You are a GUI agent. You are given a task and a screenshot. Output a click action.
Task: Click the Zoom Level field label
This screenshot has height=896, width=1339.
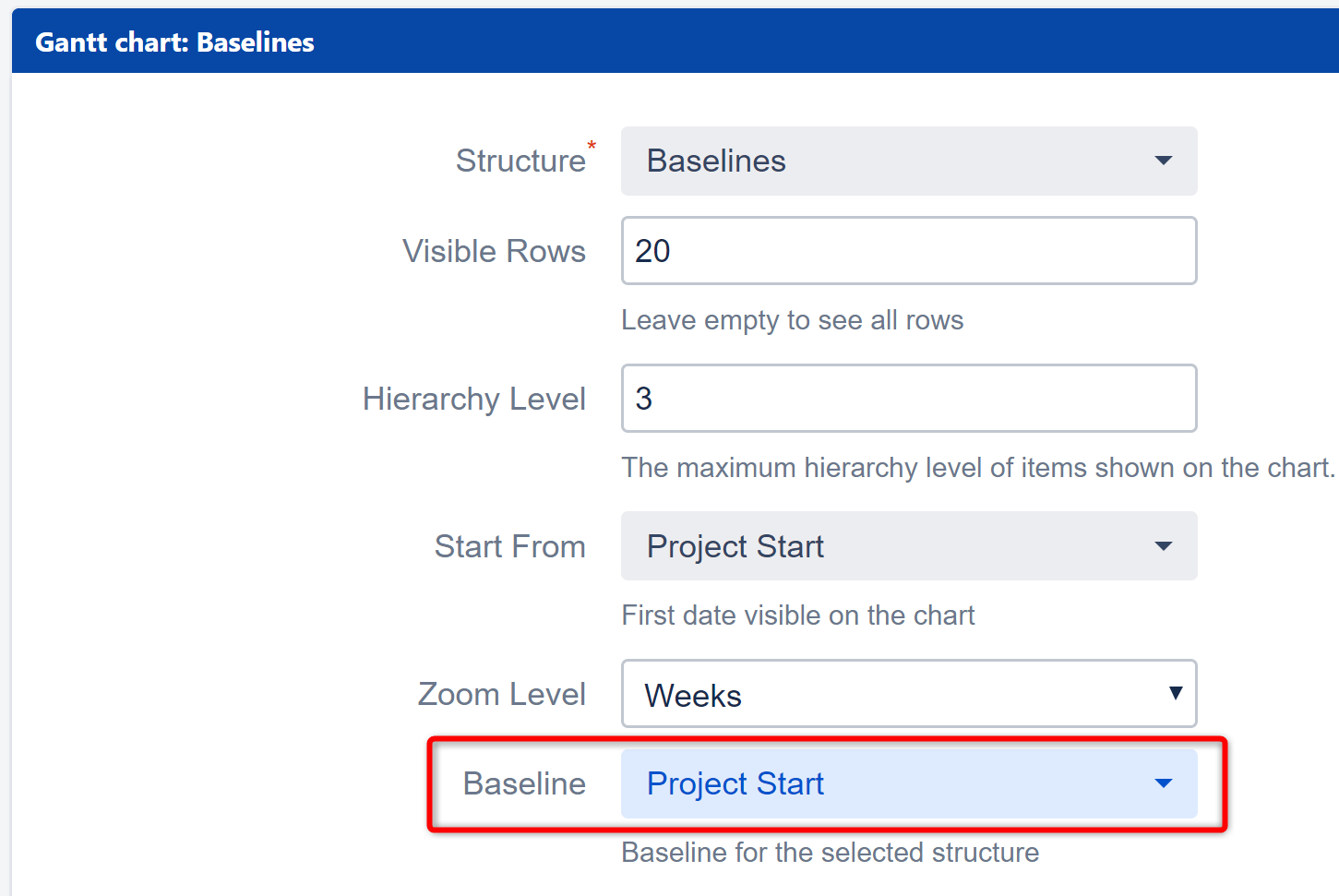(501, 694)
